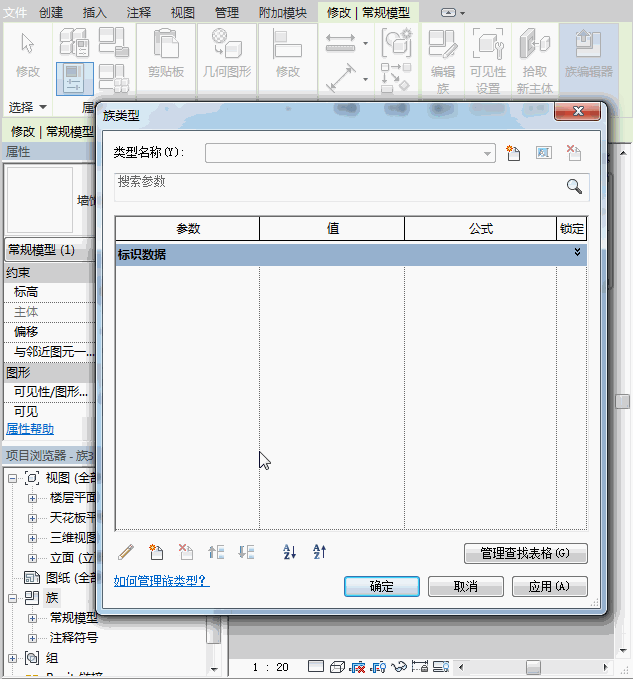Expand the 组 node in project browser
The image size is (633, 679).
(13, 658)
